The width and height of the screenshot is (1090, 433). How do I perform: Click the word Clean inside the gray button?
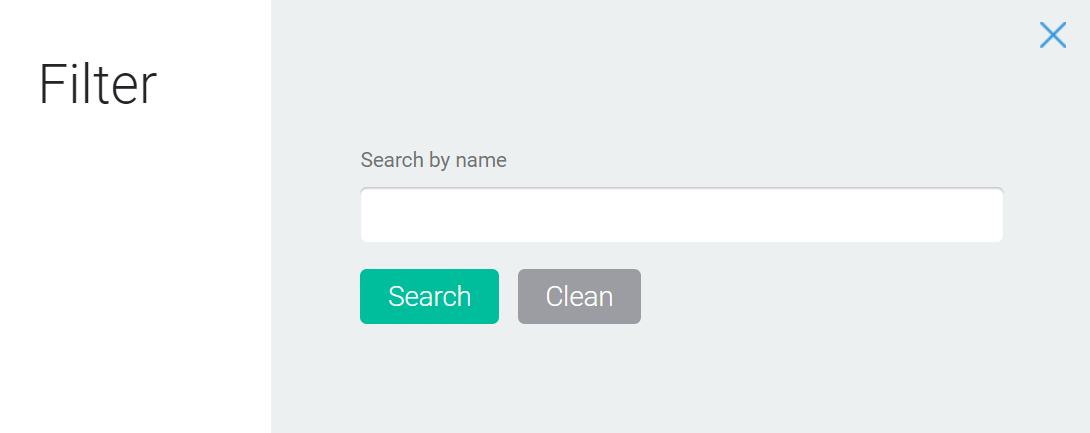[x=579, y=297]
